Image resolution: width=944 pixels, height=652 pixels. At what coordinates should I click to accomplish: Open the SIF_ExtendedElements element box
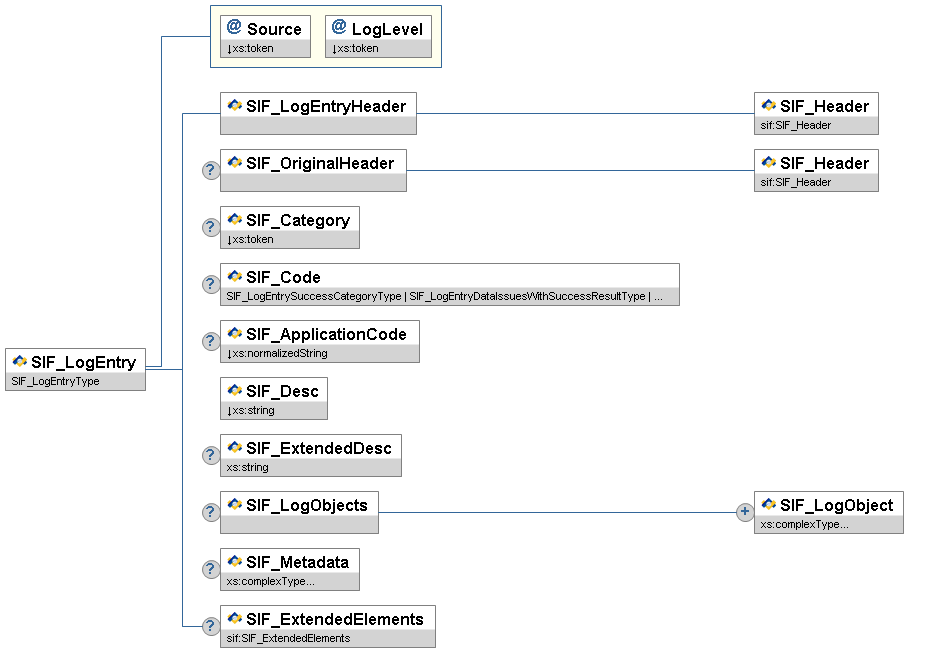coord(327,619)
